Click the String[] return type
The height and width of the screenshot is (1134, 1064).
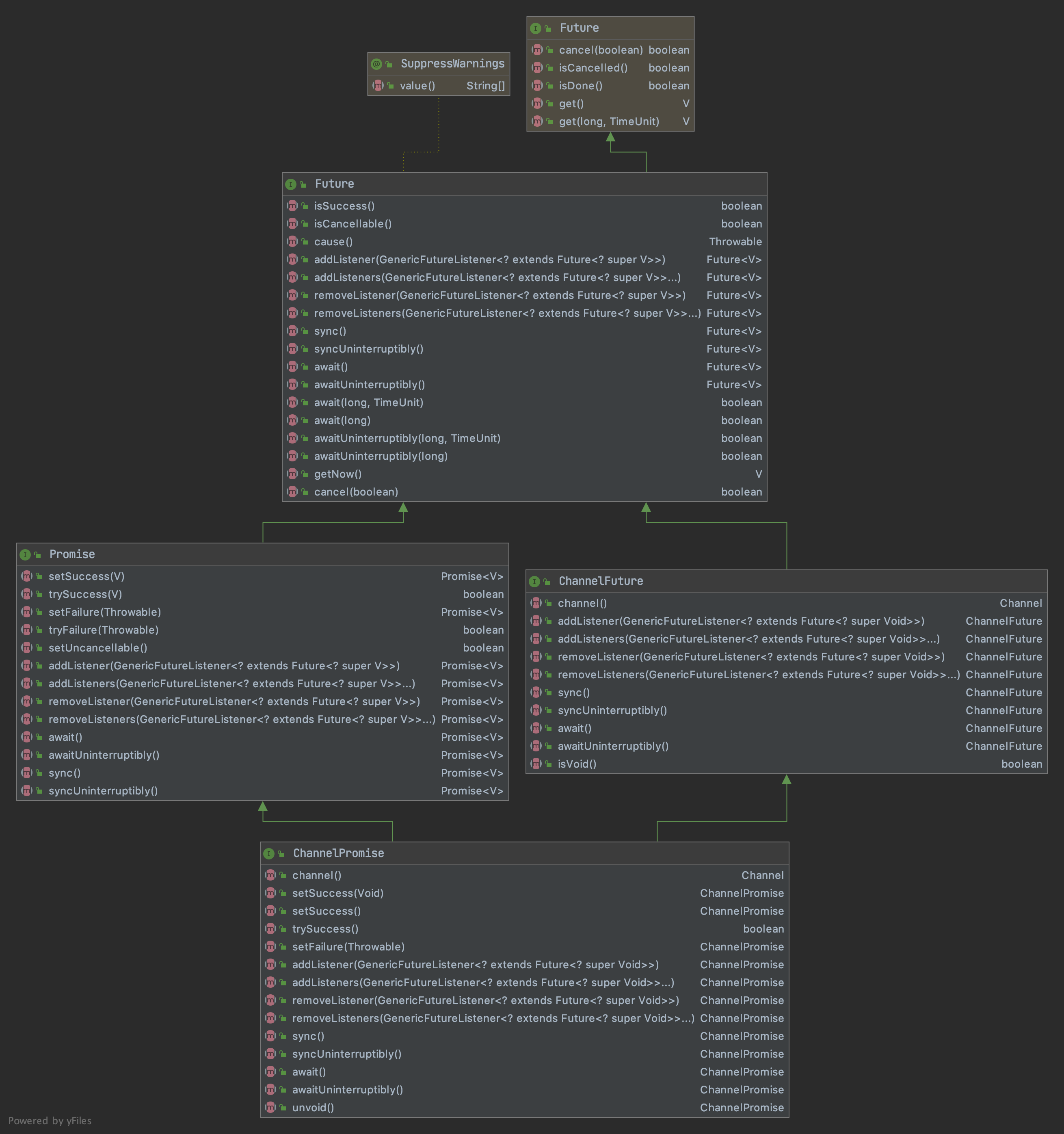coord(486,86)
